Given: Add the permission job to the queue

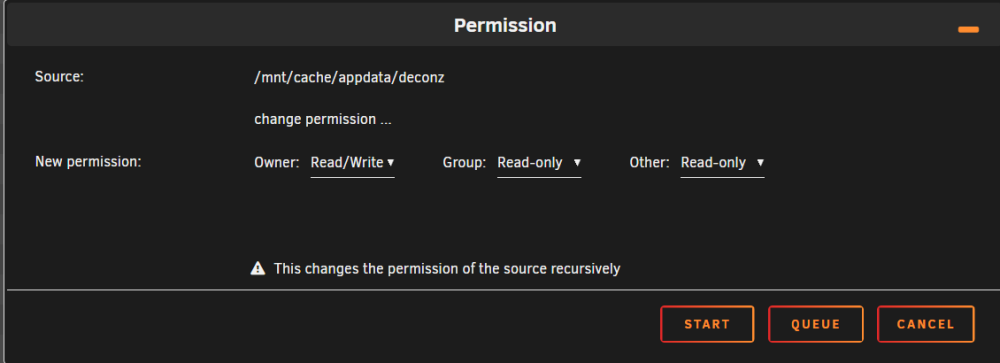Looking at the screenshot, I should coord(816,324).
